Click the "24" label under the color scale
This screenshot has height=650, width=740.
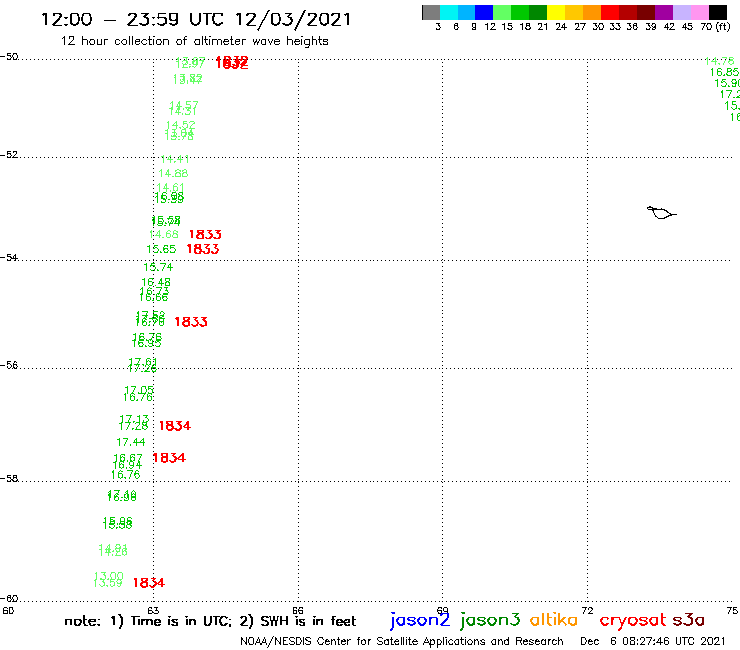pyautogui.click(x=561, y=26)
